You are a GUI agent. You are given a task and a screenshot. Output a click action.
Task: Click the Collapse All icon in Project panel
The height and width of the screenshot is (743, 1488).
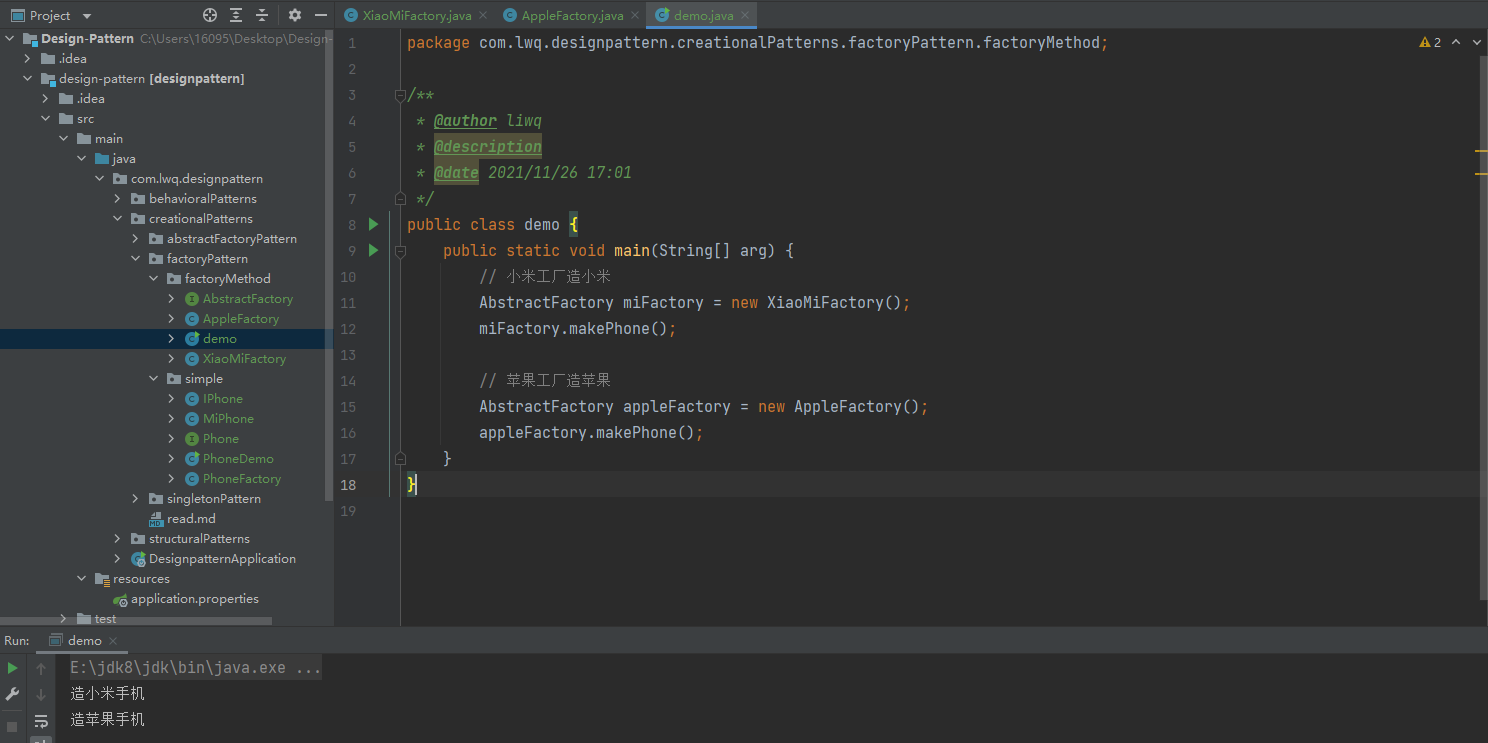pyautogui.click(x=262, y=15)
